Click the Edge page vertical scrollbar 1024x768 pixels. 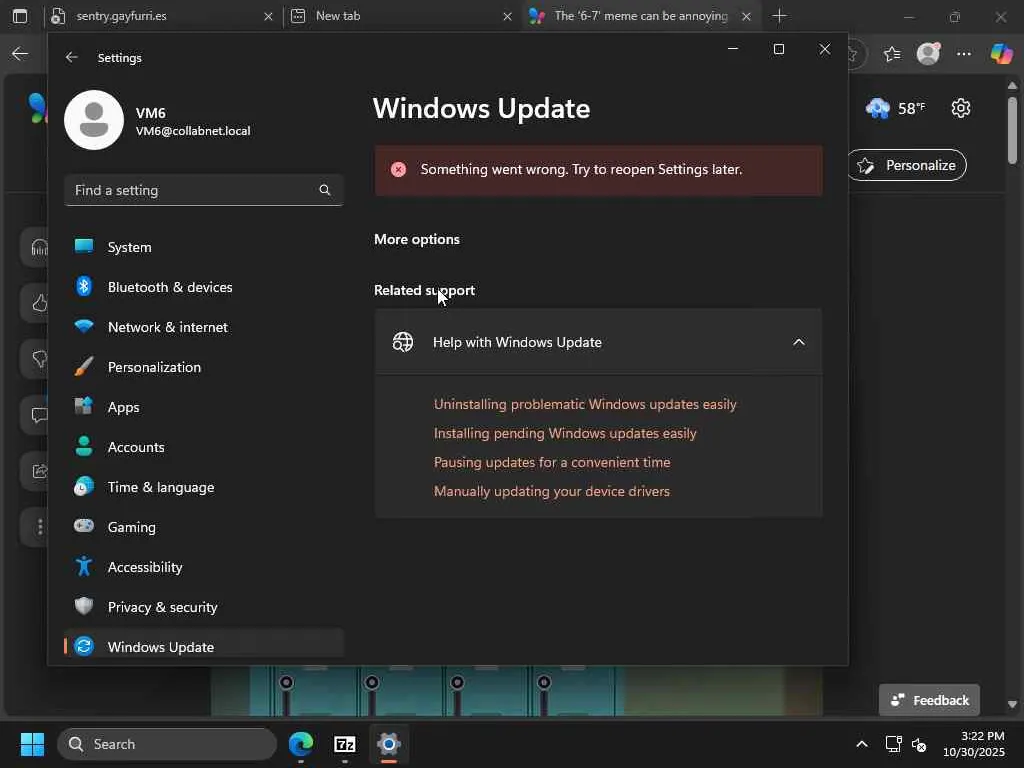click(1012, 131)
